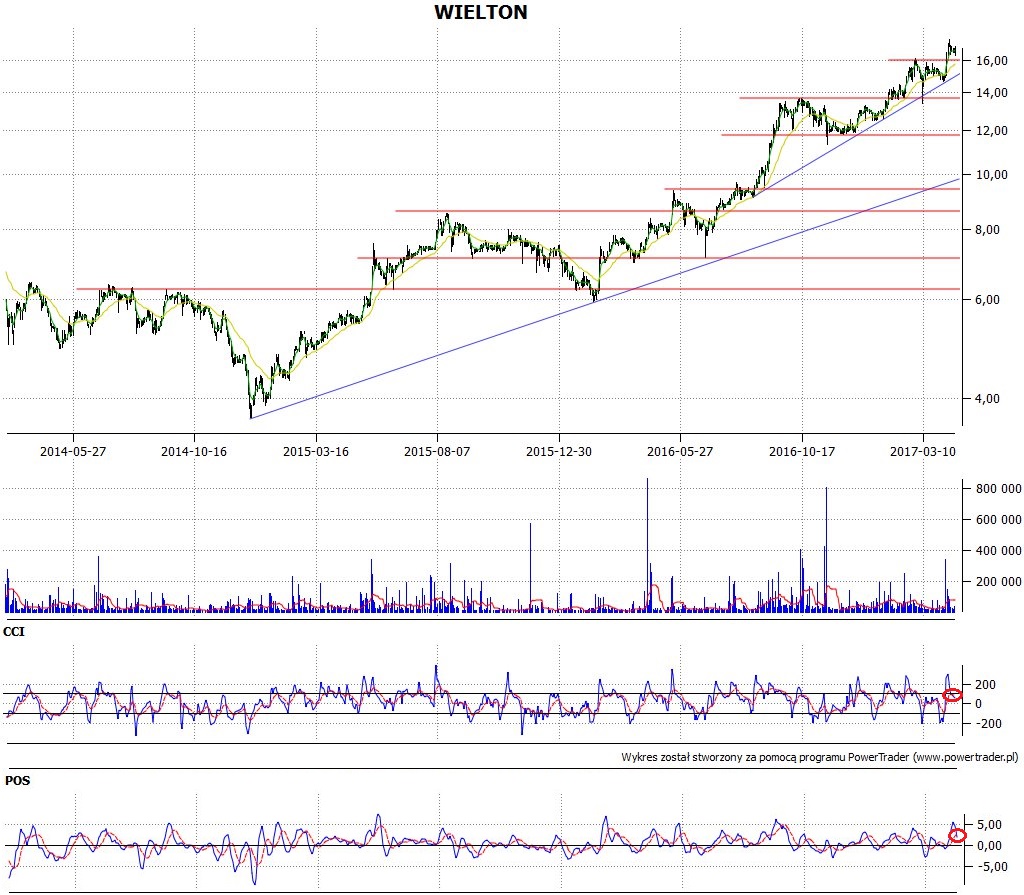The image size is (1024, 895).
Task: Select the 16,00 price axis label
Action: click(991, 61)
